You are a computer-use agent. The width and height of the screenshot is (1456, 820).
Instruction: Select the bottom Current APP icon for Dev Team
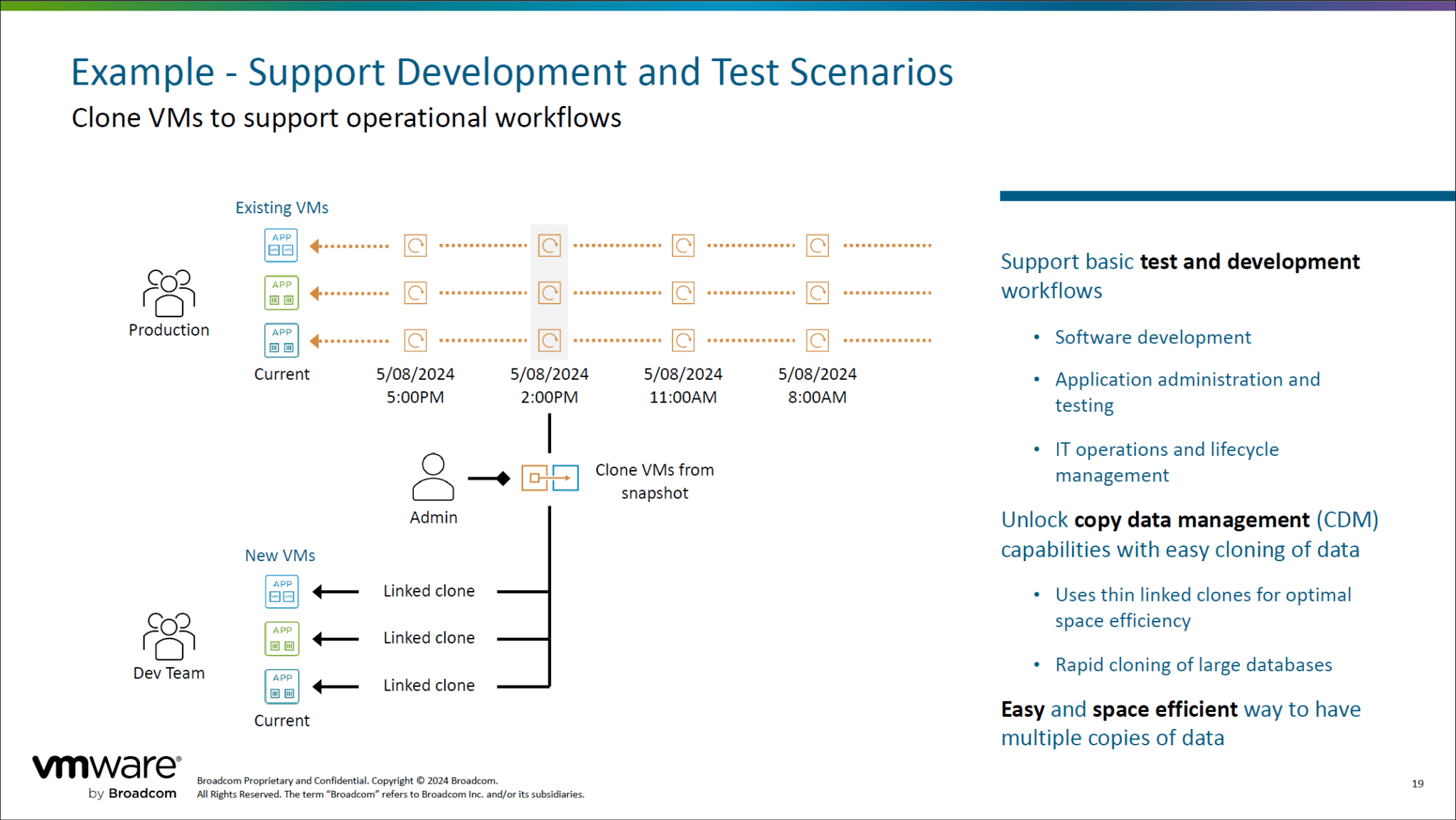point(282,686)
